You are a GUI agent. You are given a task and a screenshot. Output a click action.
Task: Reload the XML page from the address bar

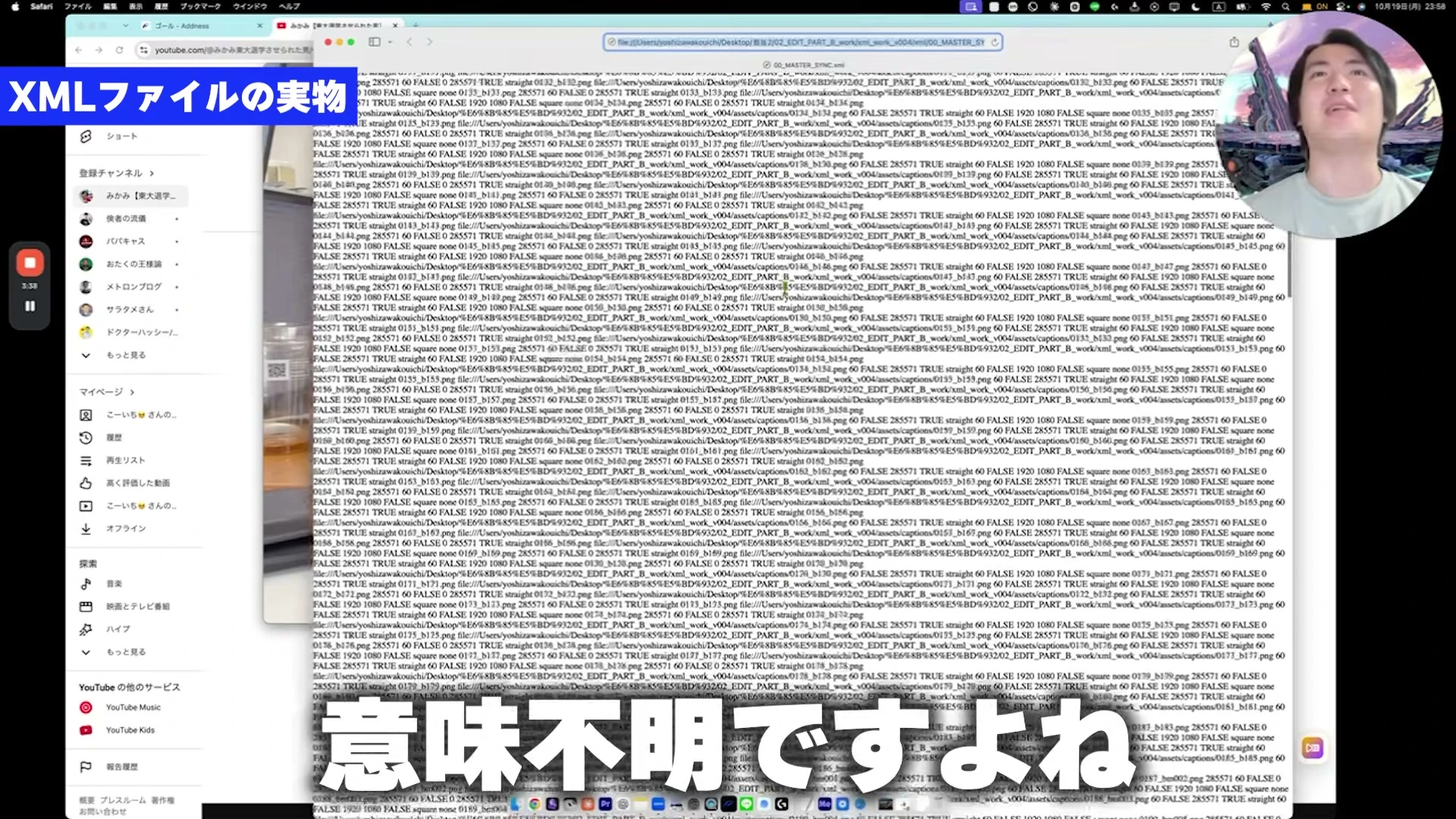click(994, 42)
